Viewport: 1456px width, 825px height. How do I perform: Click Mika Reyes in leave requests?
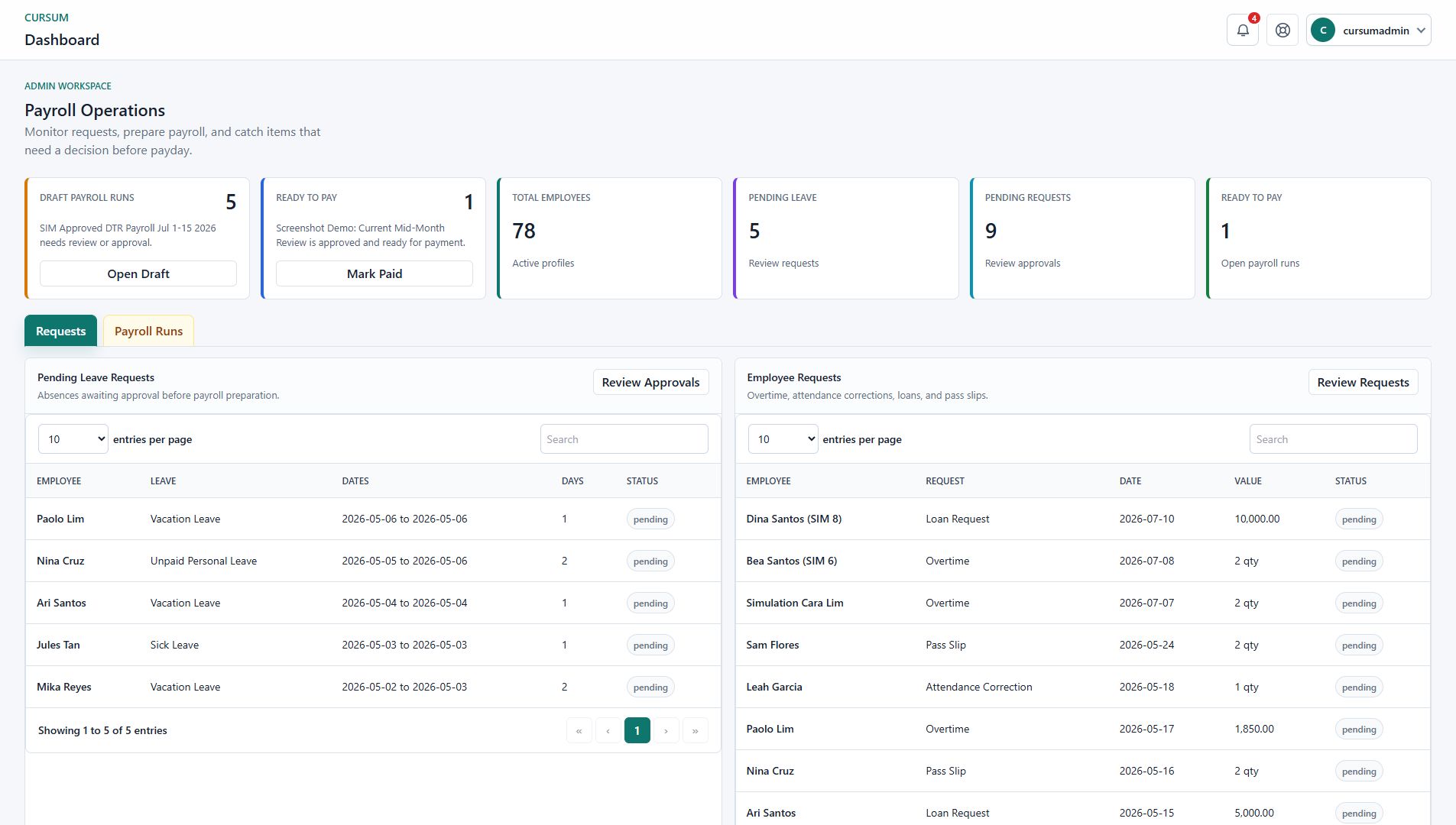coord(63,687)
